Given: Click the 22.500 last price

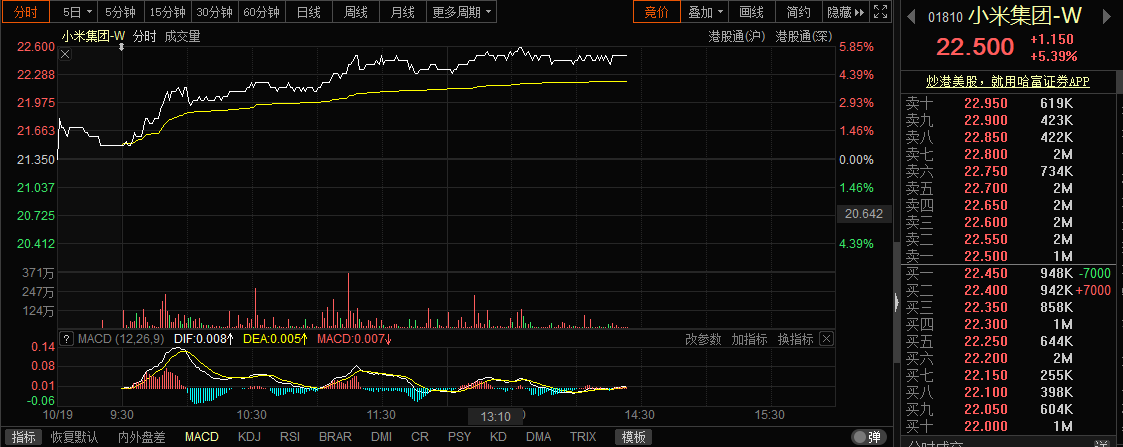Looking at the screenshot, I should (975, 47).
